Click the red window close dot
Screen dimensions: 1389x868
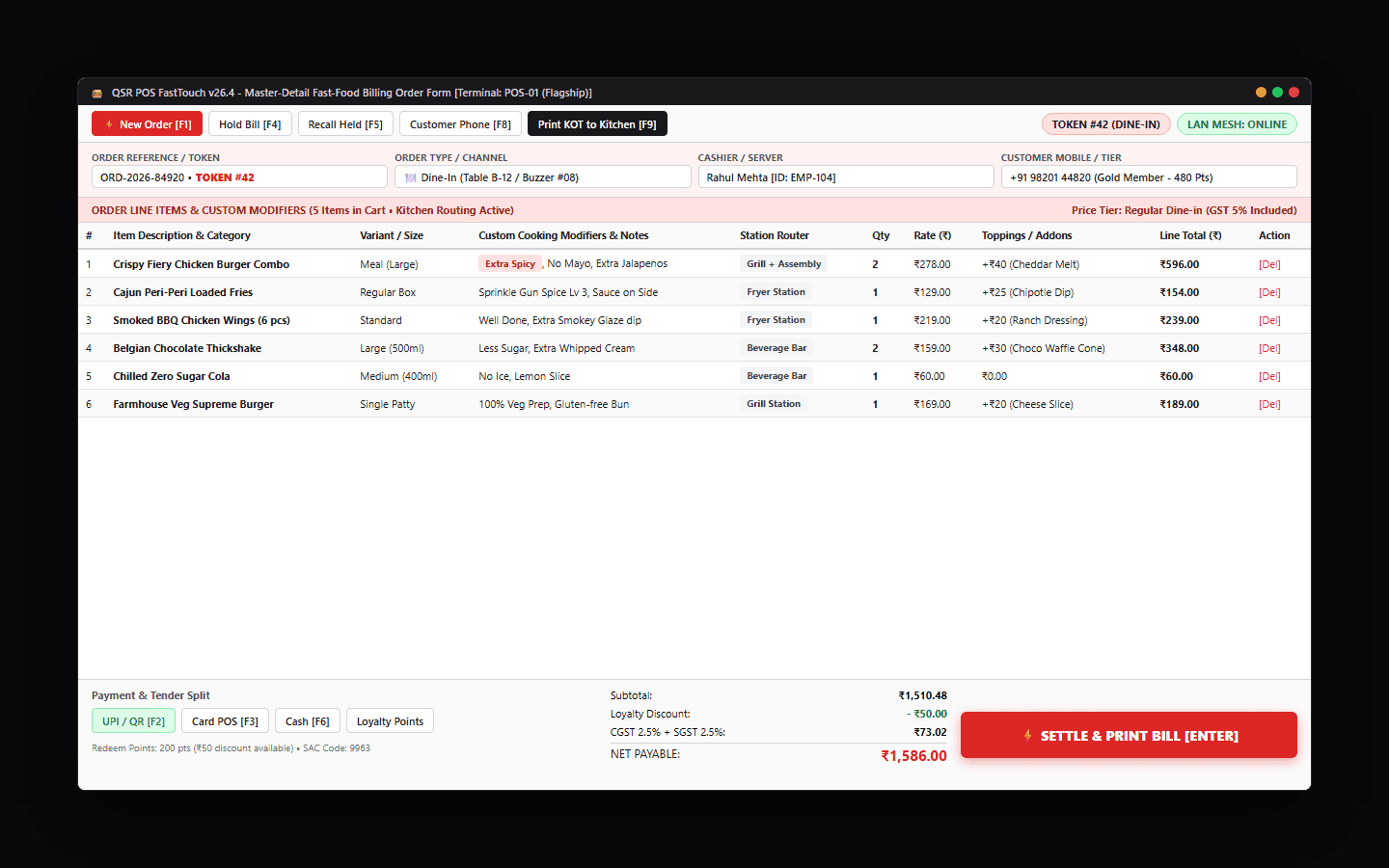(x=1294, y=93)
